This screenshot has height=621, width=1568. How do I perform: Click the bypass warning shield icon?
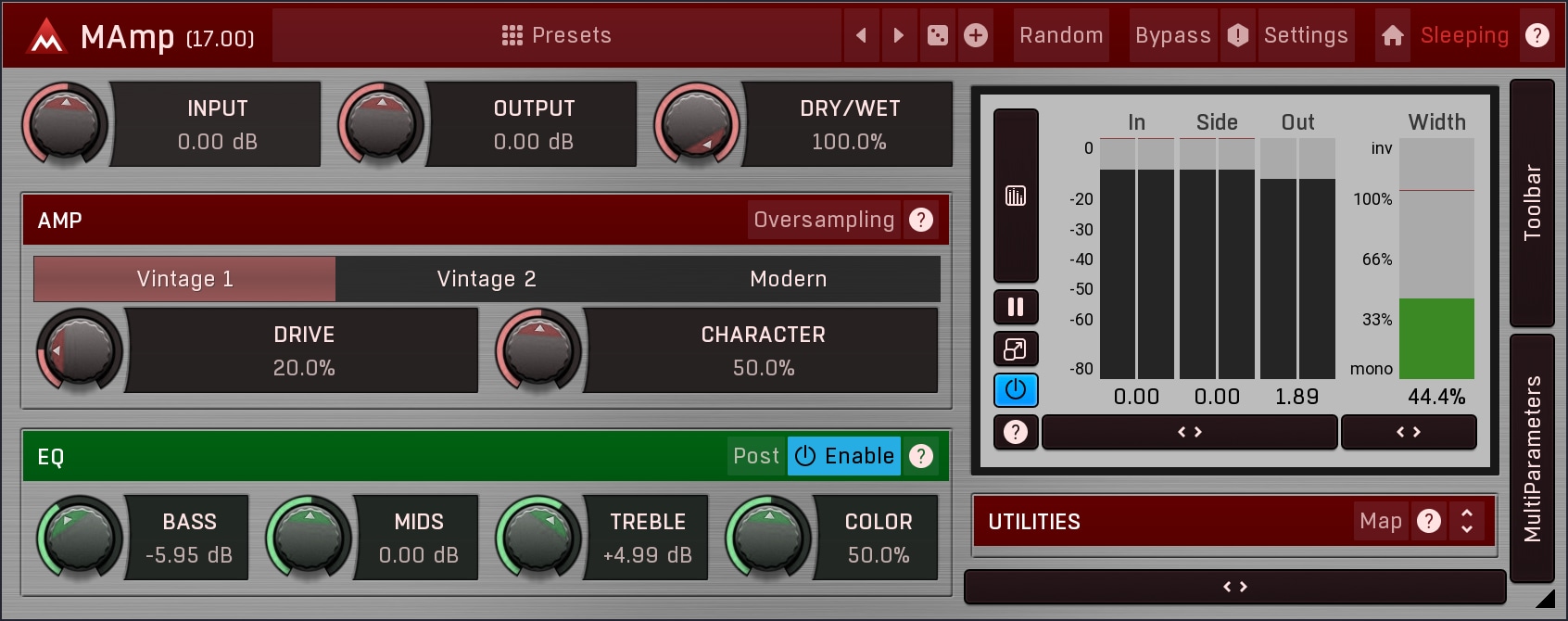[1238, 35]
